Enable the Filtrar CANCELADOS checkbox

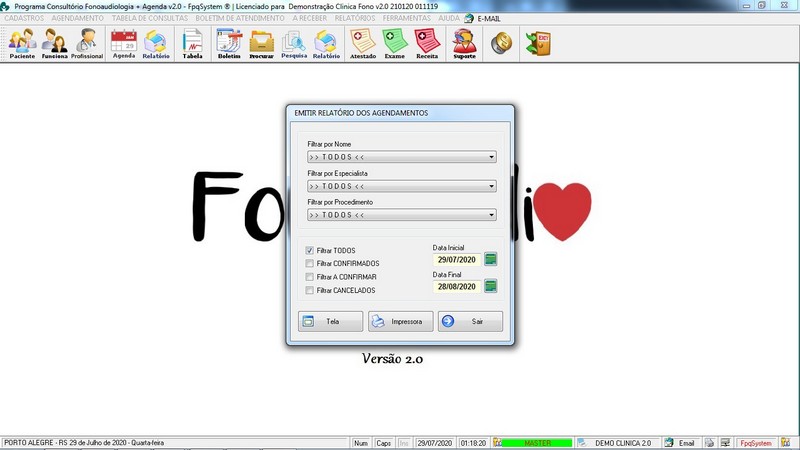(309, 290)
